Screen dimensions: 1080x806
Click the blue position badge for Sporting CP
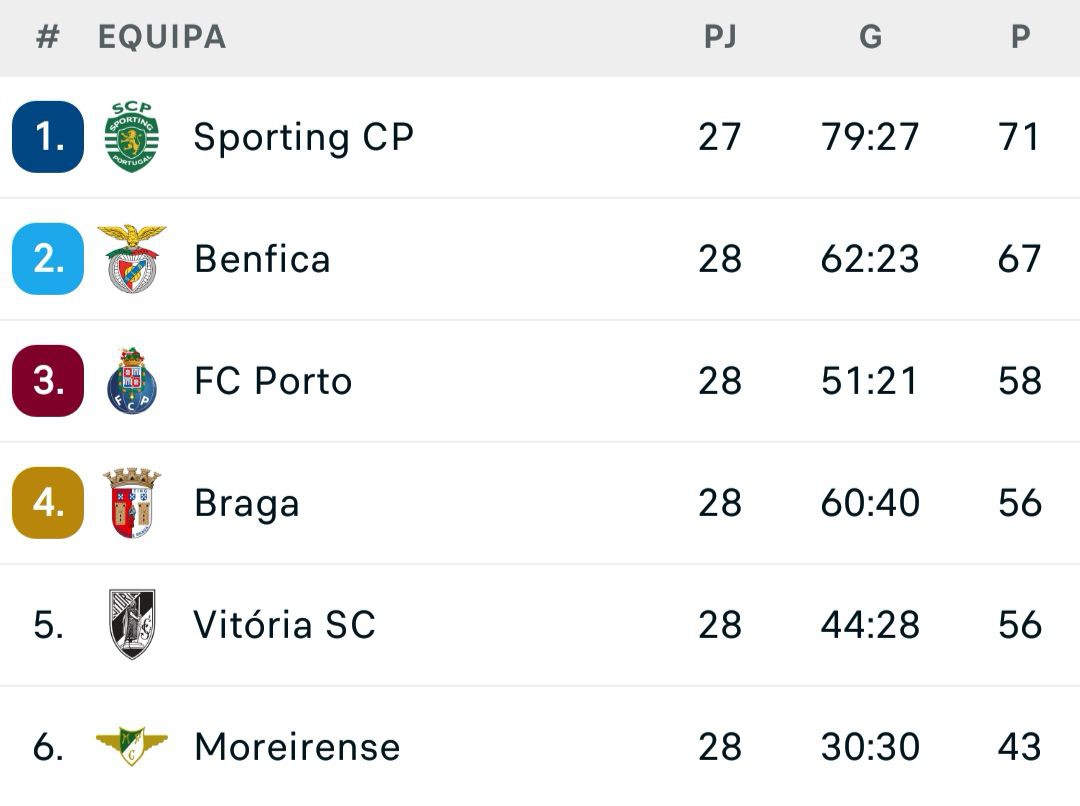(x=46, y=136)
